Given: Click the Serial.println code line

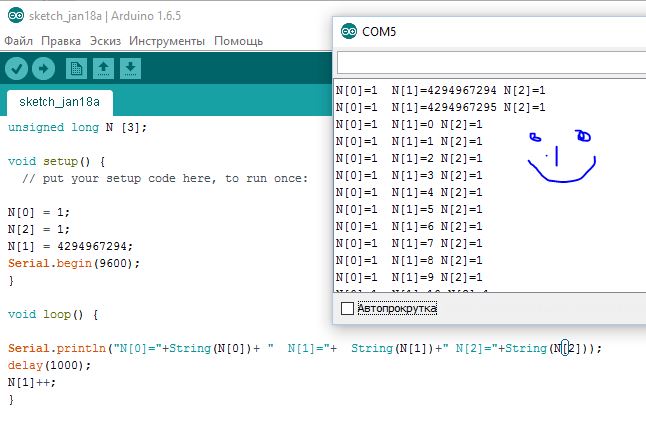Looking at the screenshot, I should pos(305,349).
